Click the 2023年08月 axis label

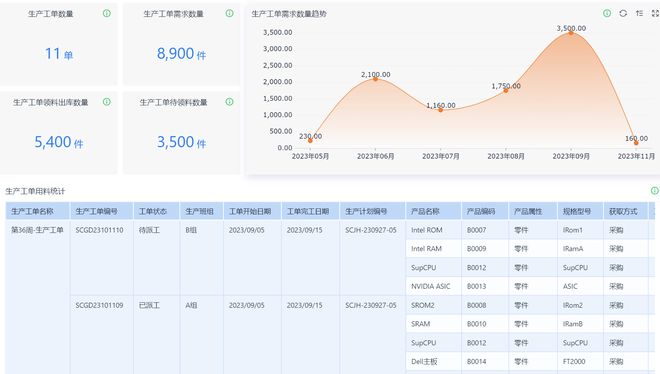point(506,156)
